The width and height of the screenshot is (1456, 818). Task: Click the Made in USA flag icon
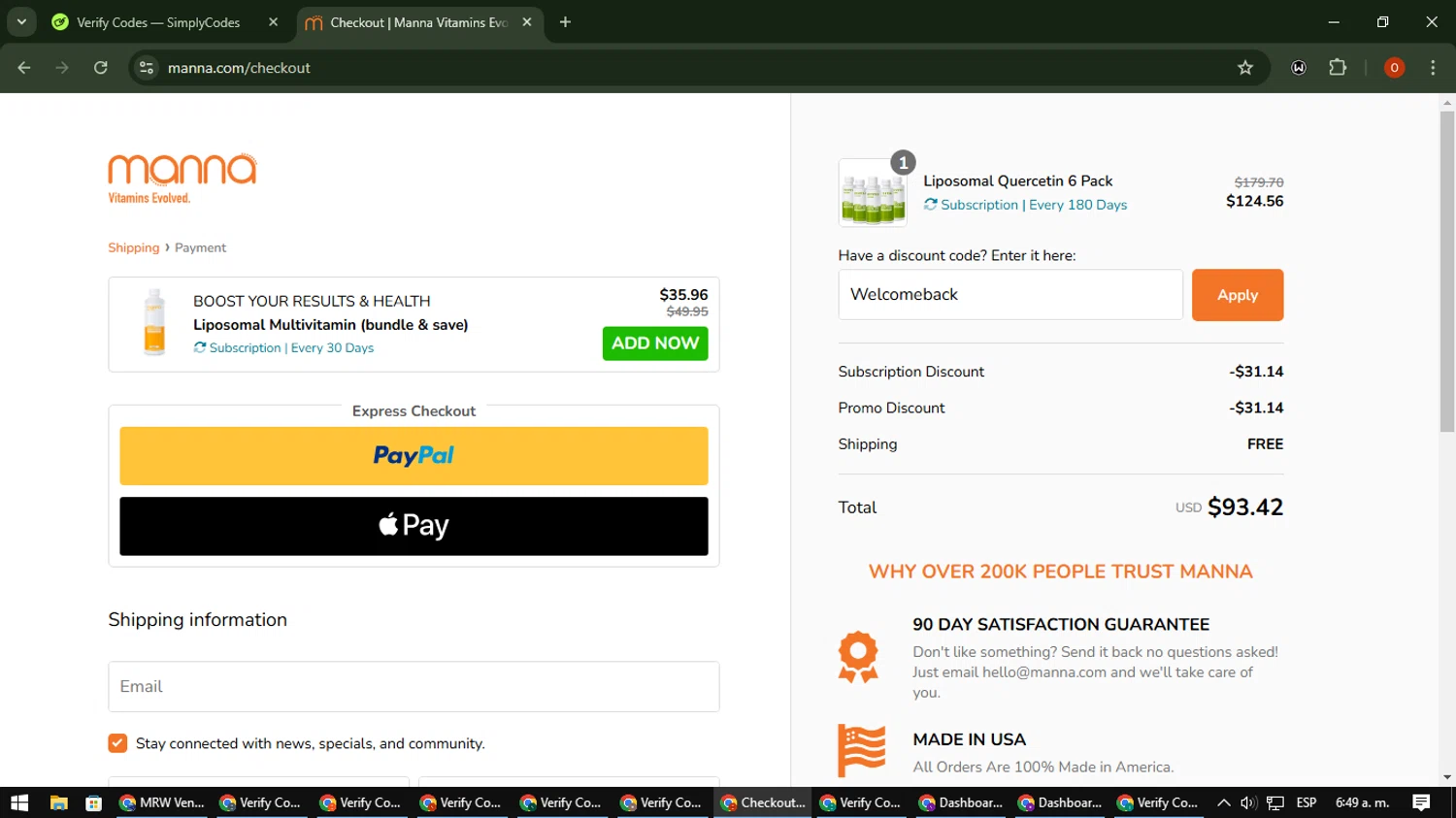point(861,750)
